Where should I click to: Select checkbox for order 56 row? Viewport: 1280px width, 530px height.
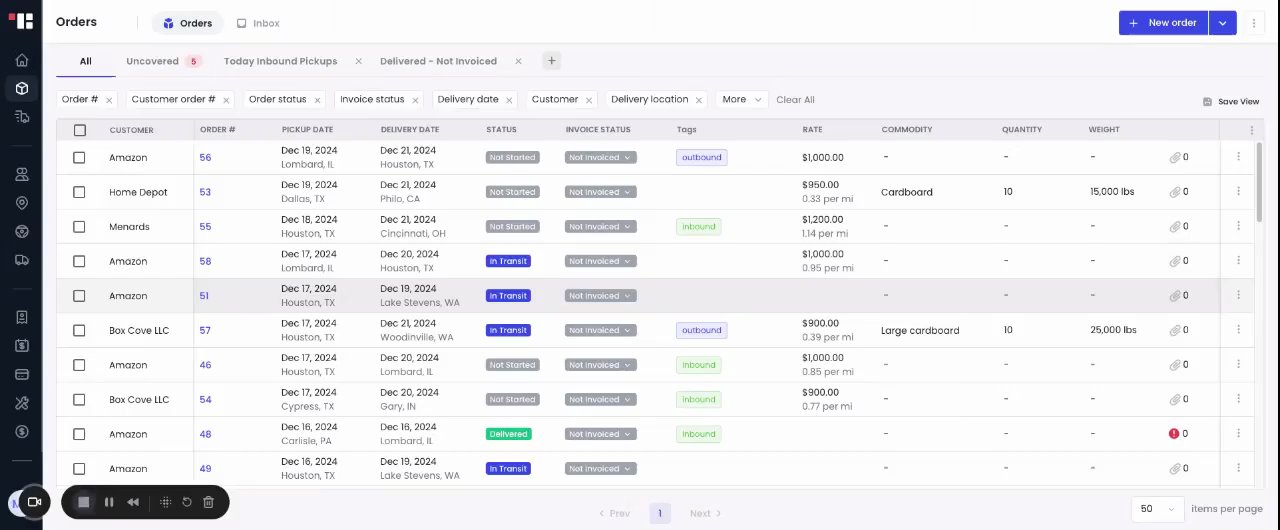click(79, 157)
